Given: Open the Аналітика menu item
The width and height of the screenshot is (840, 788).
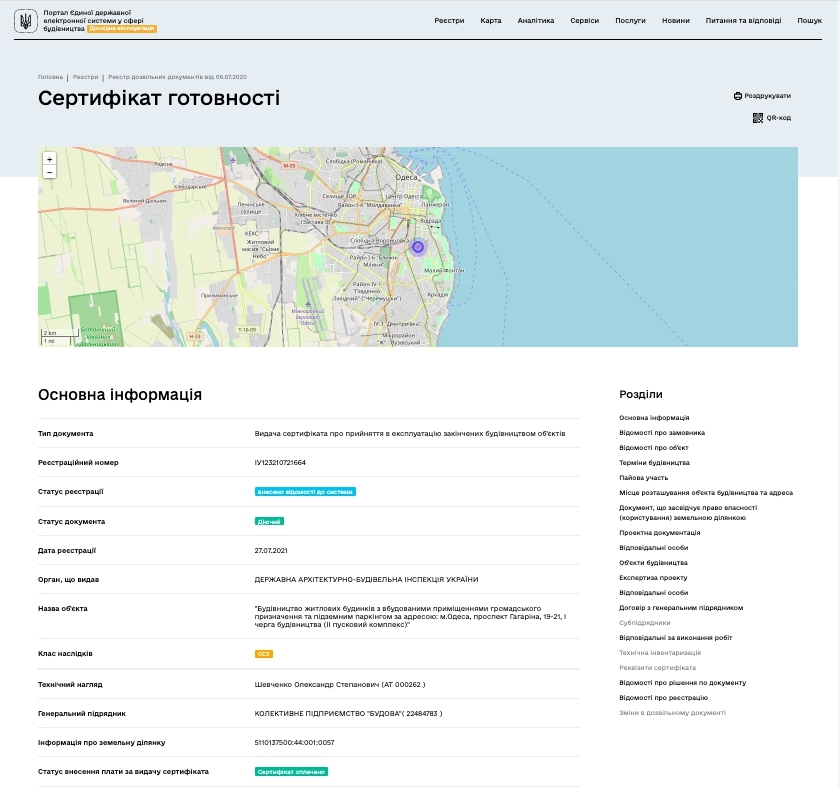Looking at the screenshot, I should (x=536, y=21).
